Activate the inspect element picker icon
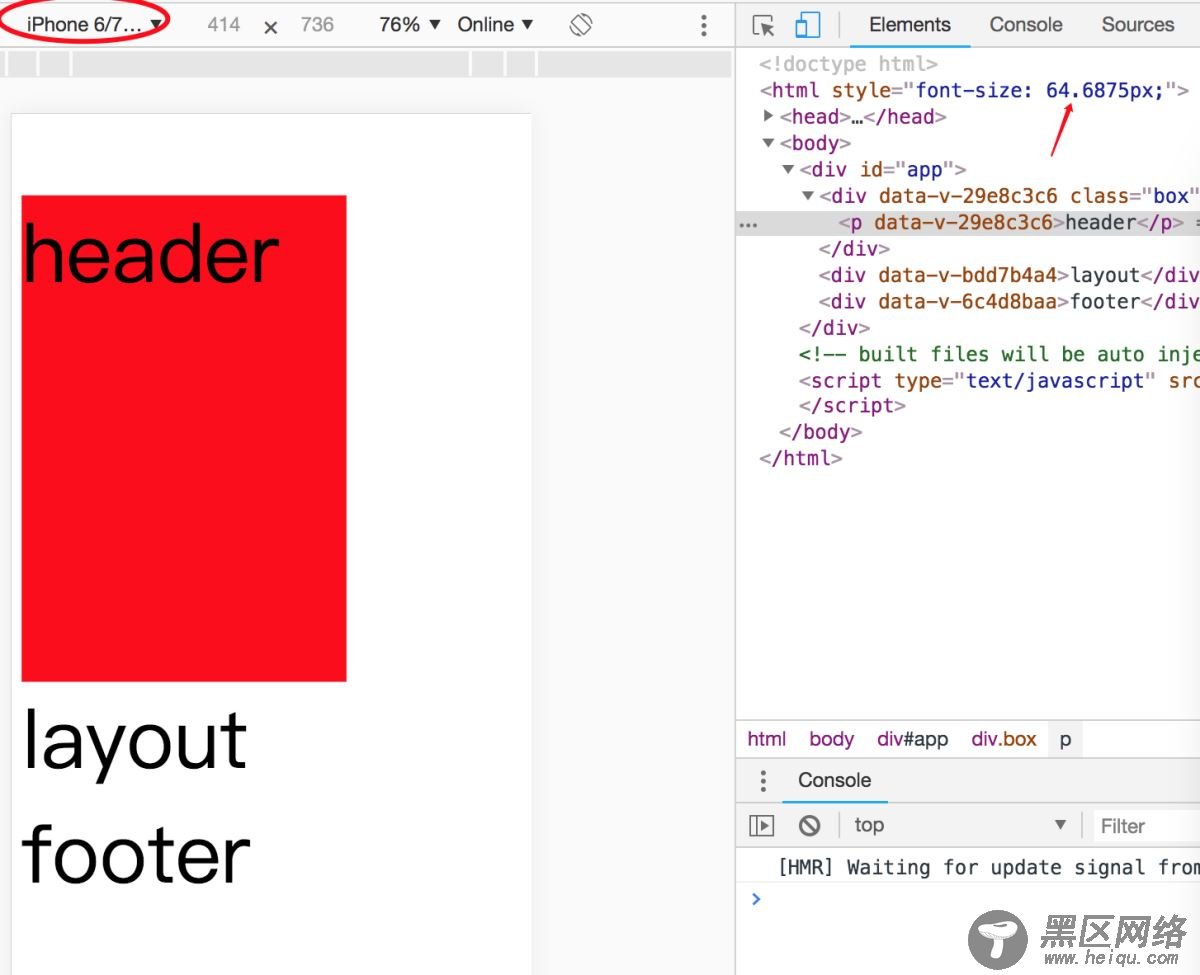 pyautogui.click(x=764, y=25)
